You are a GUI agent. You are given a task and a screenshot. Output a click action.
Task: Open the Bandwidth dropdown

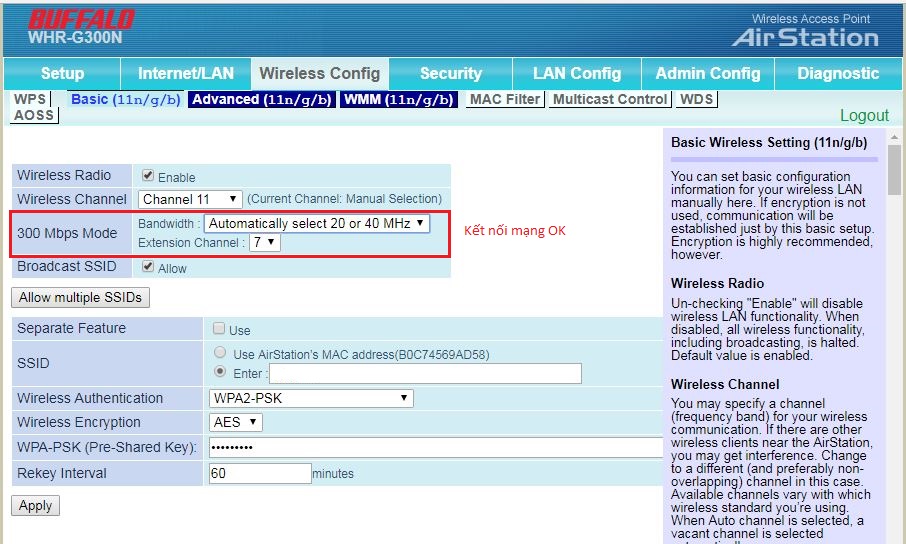pyautogui.click(x=317, y=224)
